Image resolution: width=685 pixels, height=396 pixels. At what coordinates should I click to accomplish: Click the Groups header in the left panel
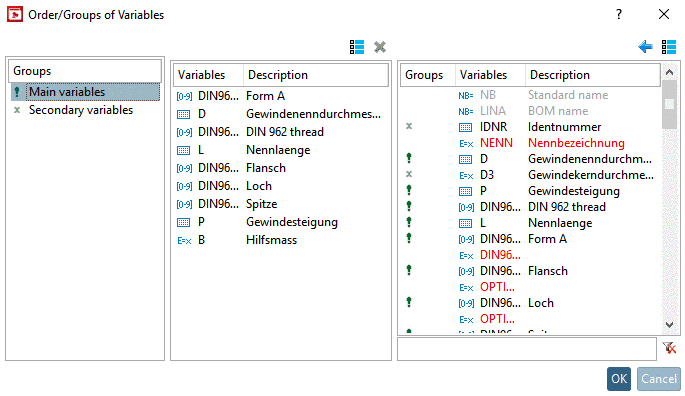[x=85, y=71]
